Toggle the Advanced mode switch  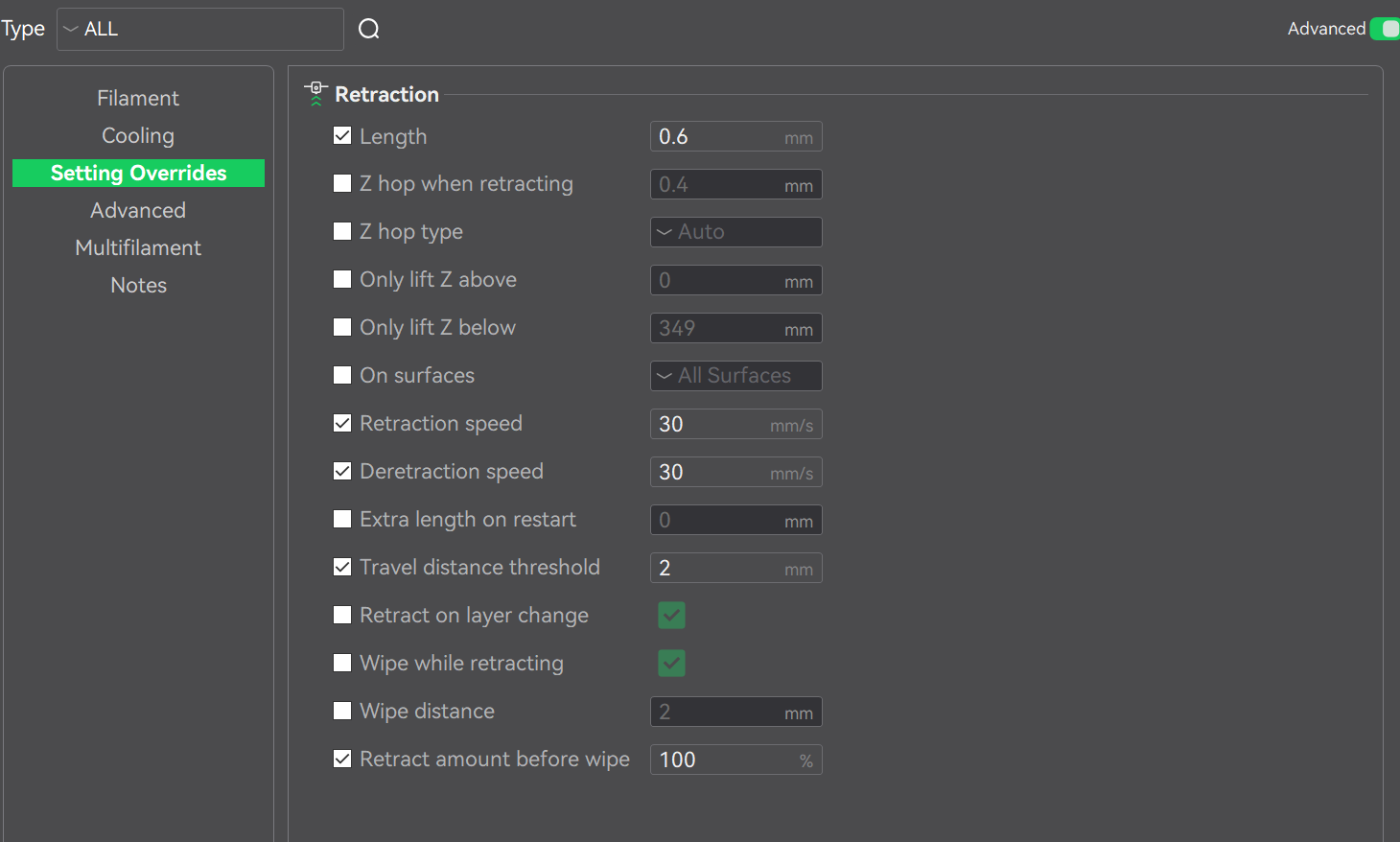coord(1385,29)
